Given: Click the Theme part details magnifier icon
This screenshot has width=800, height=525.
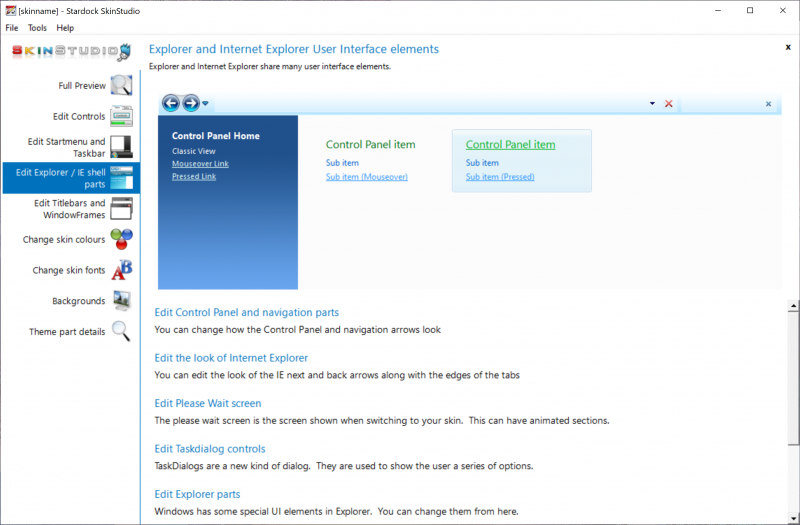Looking at the screenshot, I should point(121,331).
